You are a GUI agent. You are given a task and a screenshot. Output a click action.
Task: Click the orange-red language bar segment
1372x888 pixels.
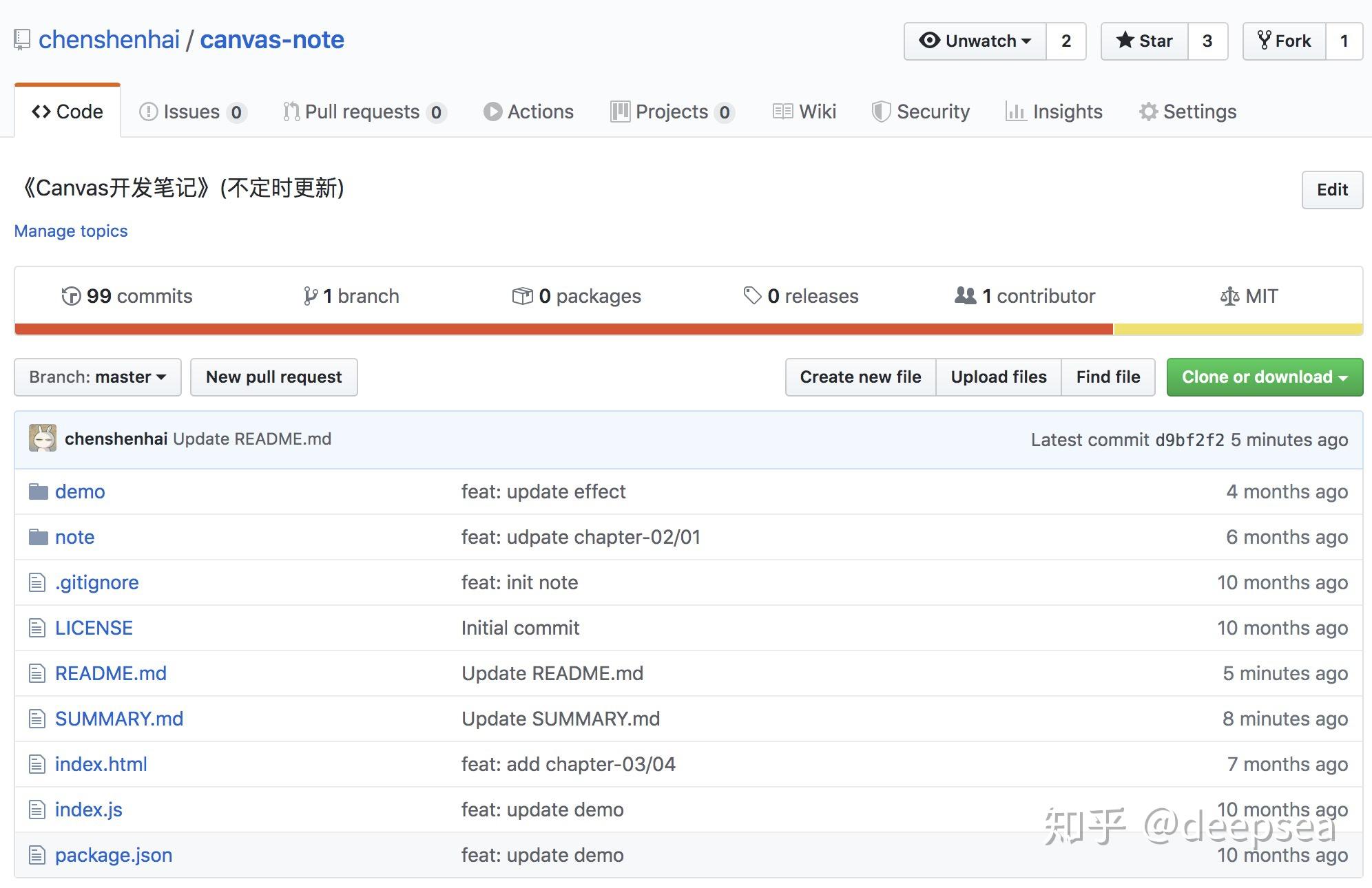click(x=564, y=329)
